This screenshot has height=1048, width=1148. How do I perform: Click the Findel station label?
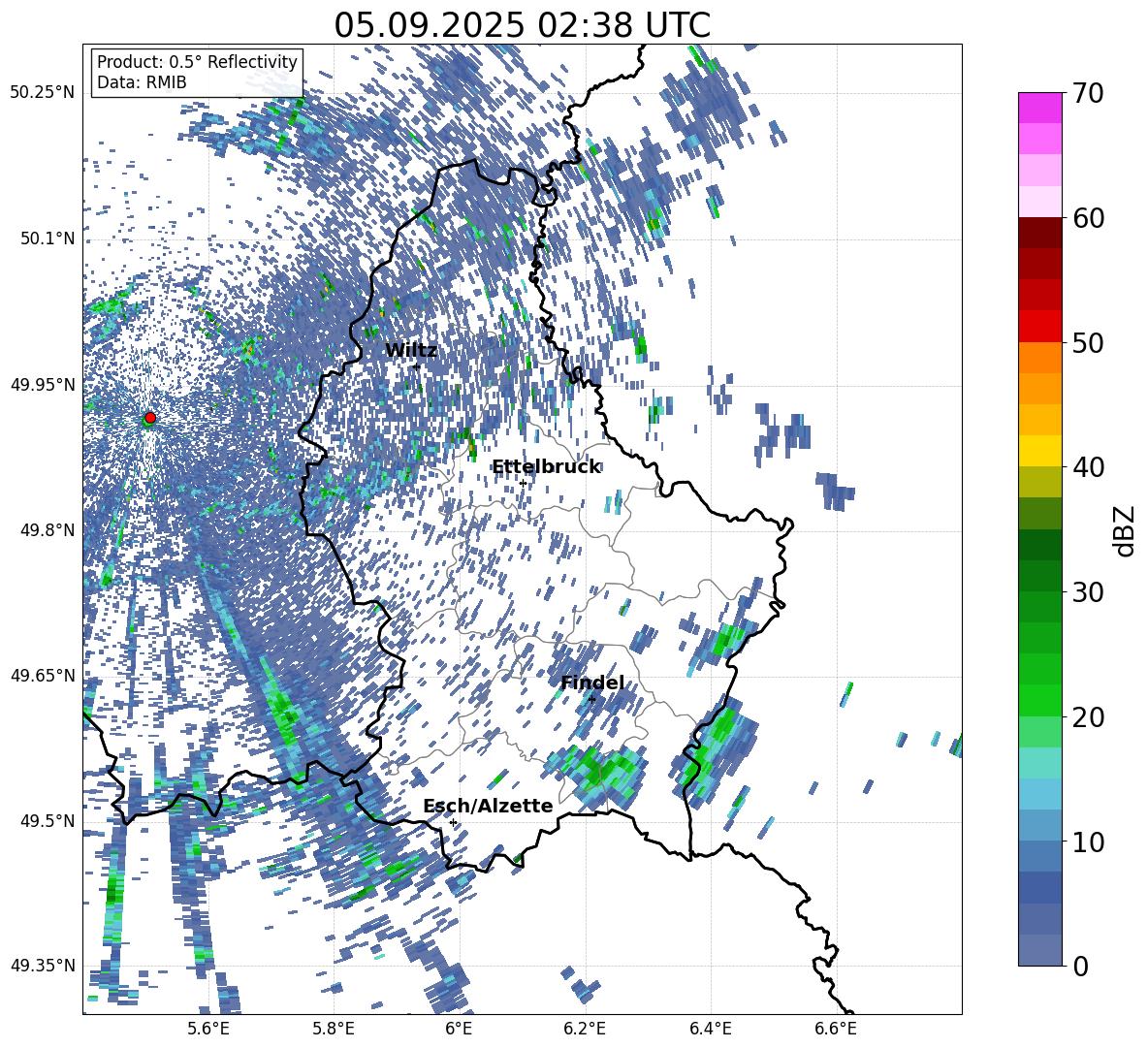(x=592, y=683)
